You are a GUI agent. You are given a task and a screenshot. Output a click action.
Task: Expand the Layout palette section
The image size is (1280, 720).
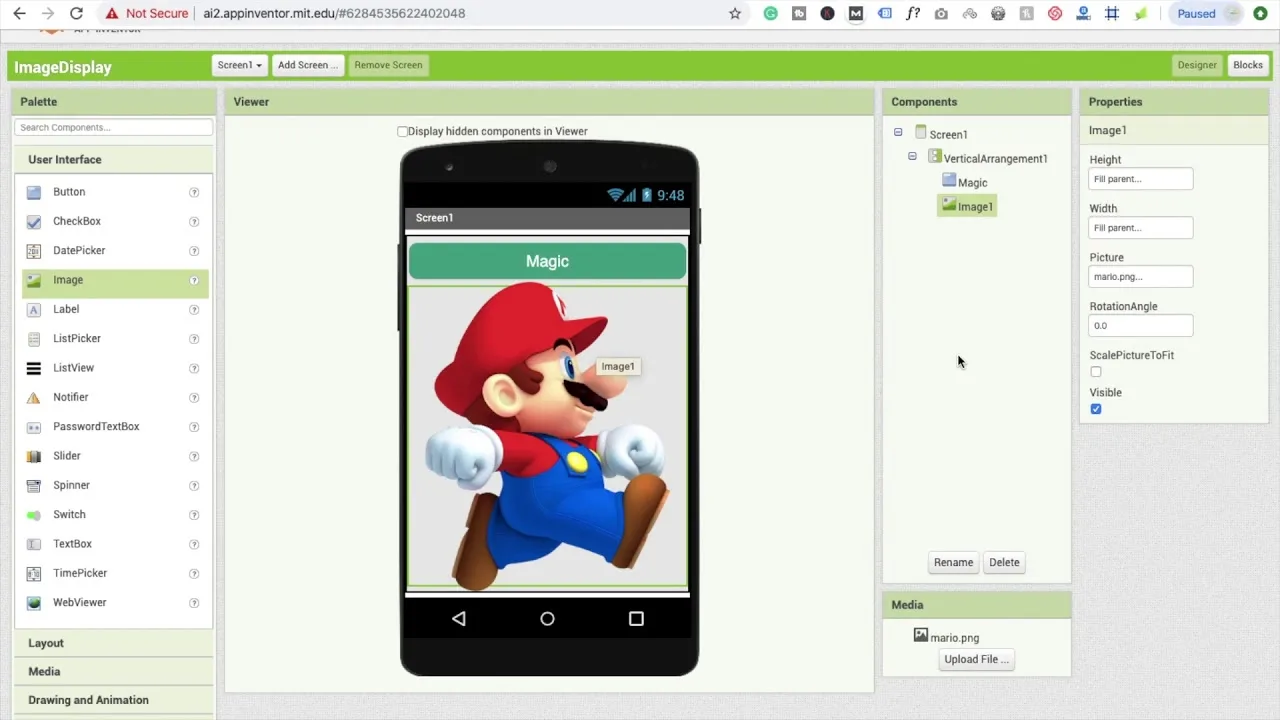pyautogui.click(x=115, y=643)
